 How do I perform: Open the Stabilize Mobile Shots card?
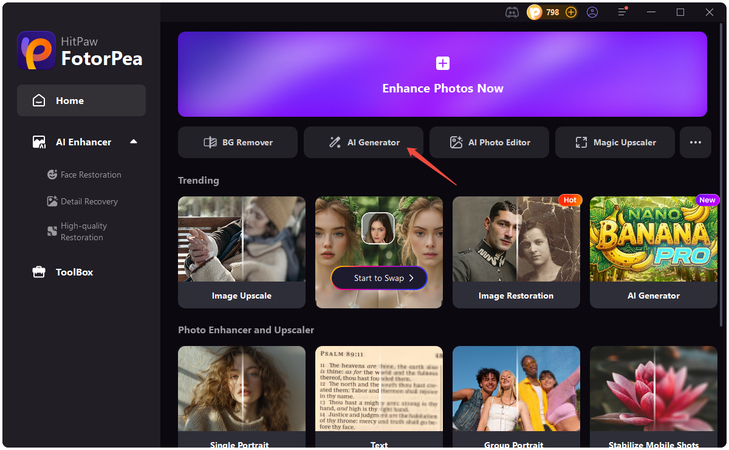click(653, 397)
